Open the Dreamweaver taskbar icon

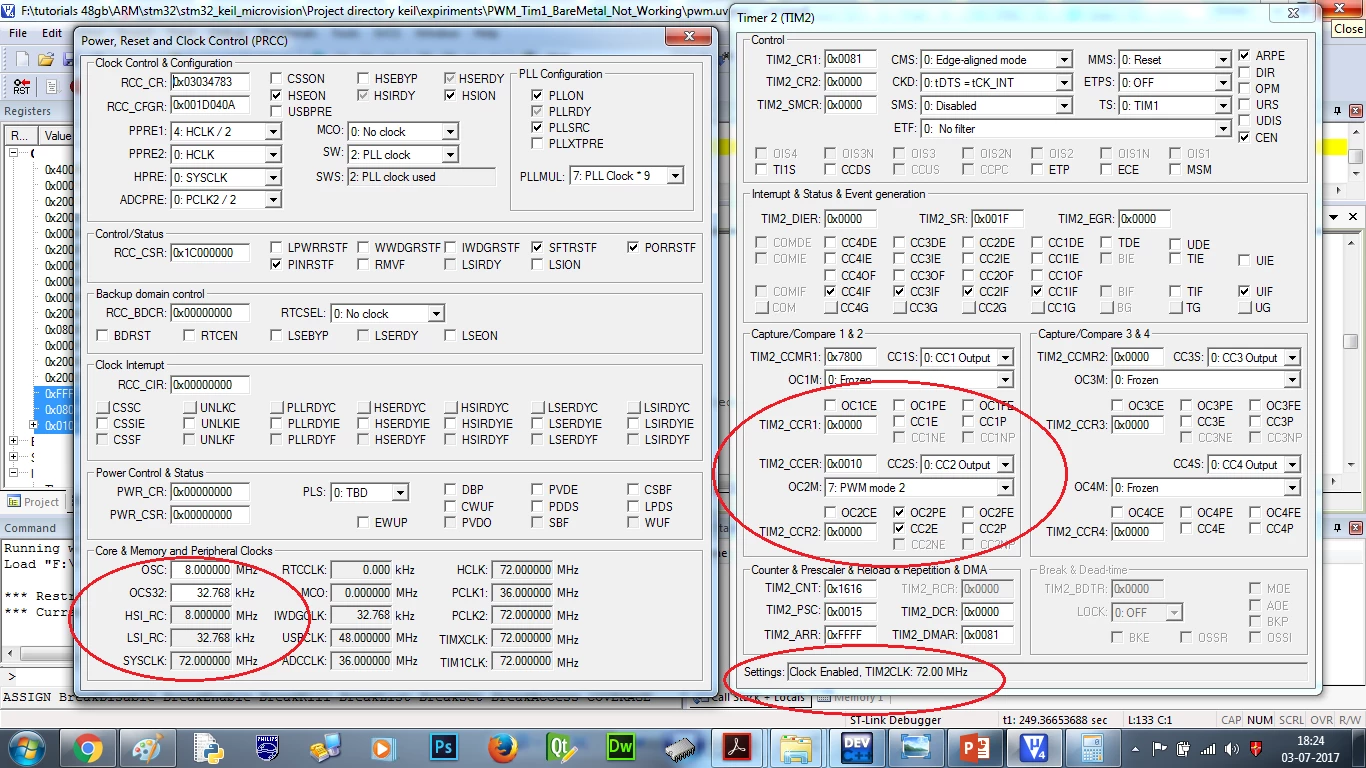[x=620, y=748]
